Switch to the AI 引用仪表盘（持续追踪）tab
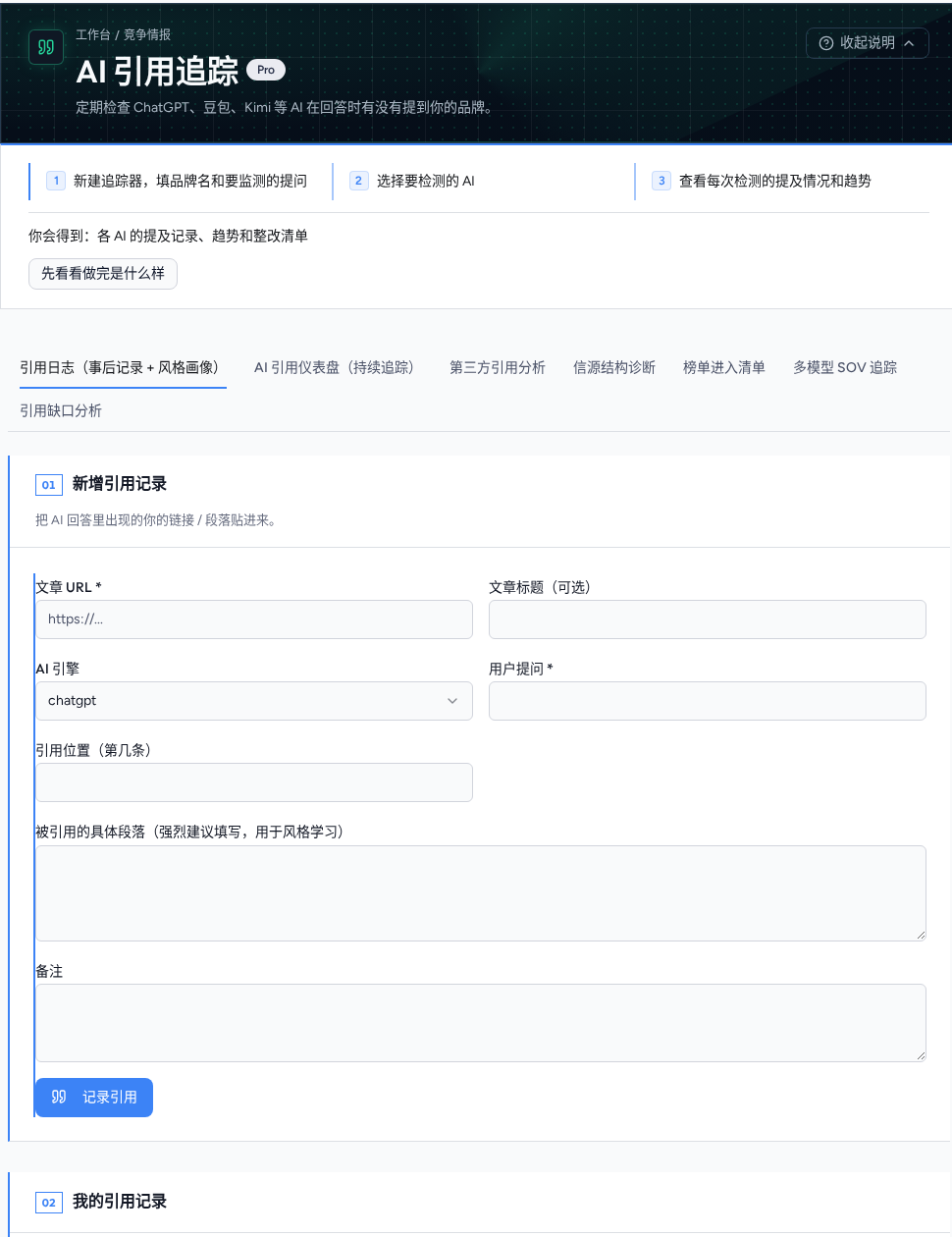Screen dimensions: 952x1237 (x=338, y=367)
